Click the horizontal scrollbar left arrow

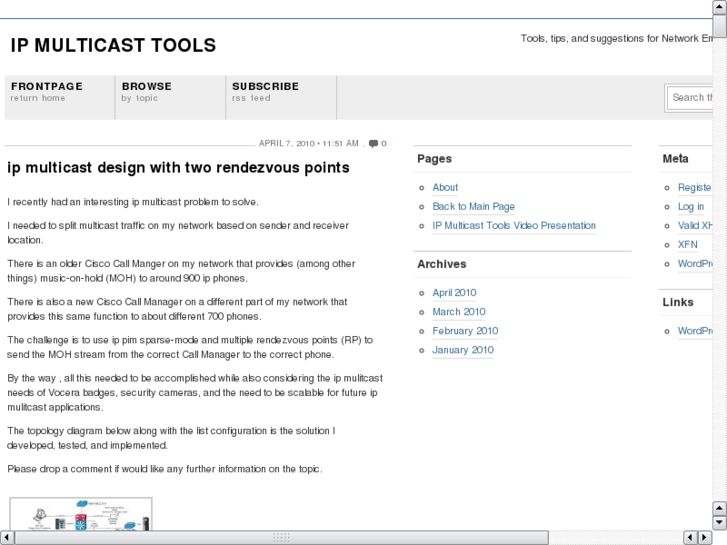7,537
